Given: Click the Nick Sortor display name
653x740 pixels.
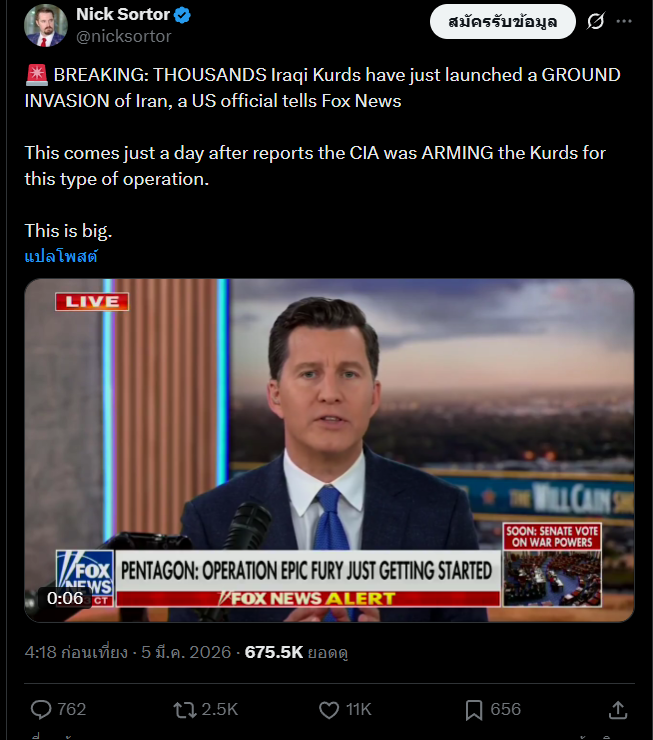Looking at the screenshot, I should point(123,15).
